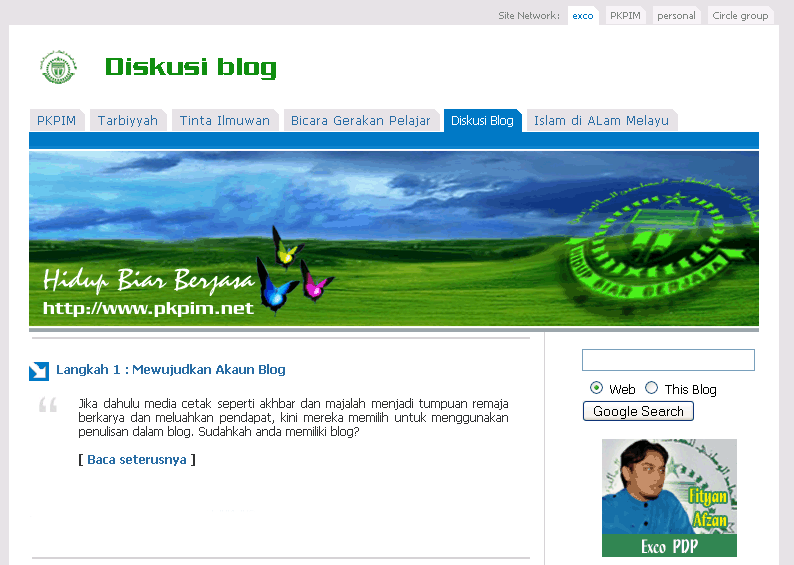Go to the Islam di ALam Melayu tab
794x565 pixels.
[x=602, y=120]
